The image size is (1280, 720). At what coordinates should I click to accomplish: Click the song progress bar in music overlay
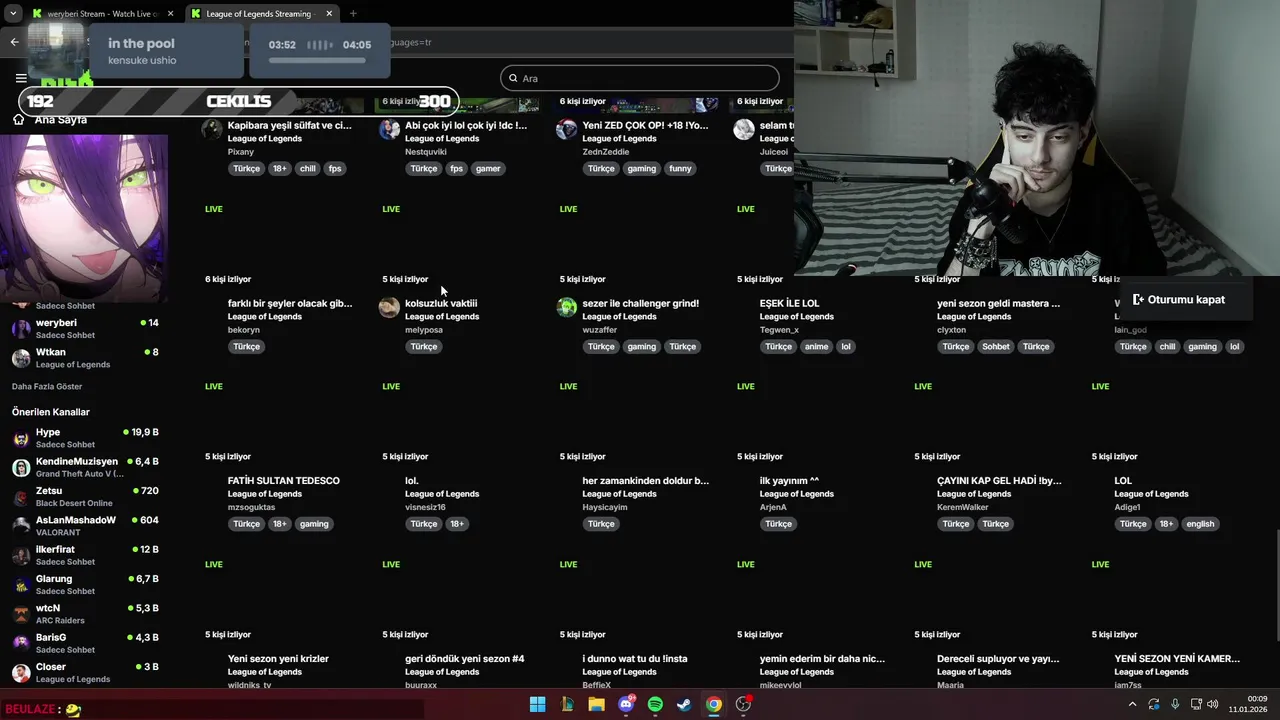point(319,61)
